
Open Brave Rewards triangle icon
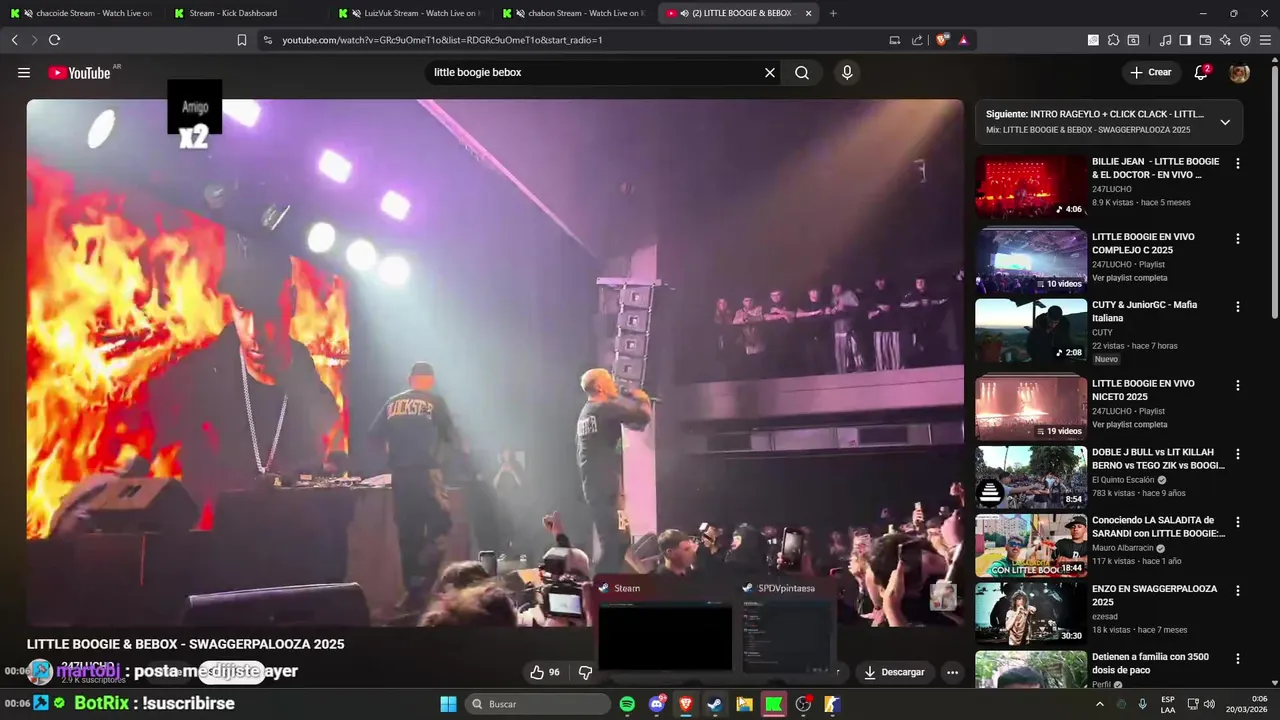pyautogui.click(x=963, y=40)
